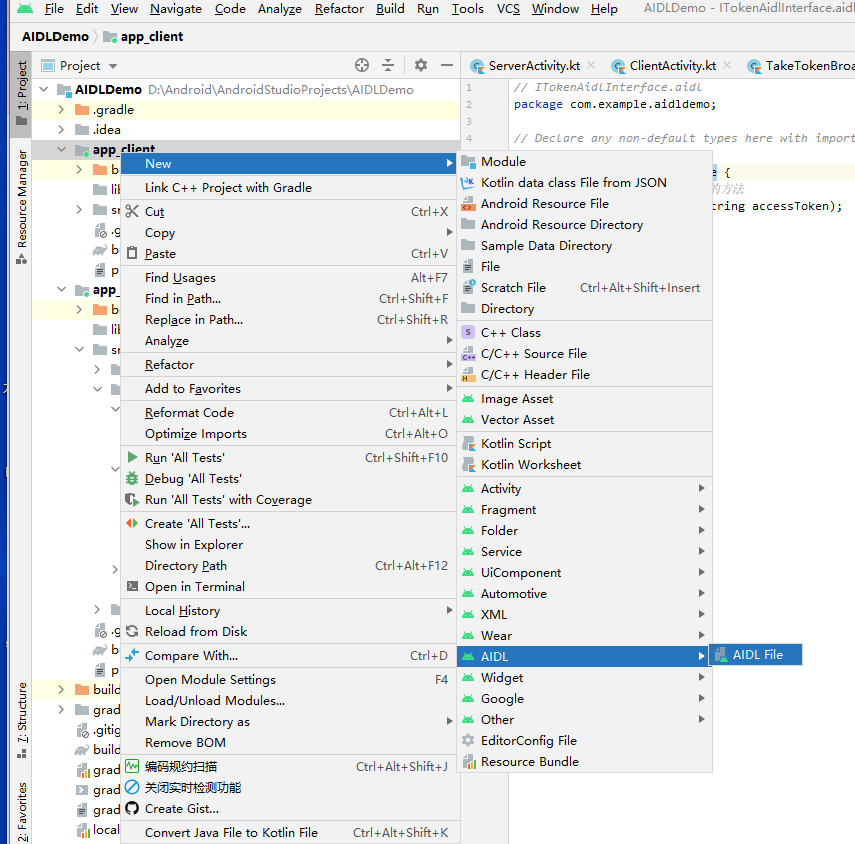Collapse the AIDLDemo root tree node
The width and height of the screenshot is (855, 844).
(44, 89)
